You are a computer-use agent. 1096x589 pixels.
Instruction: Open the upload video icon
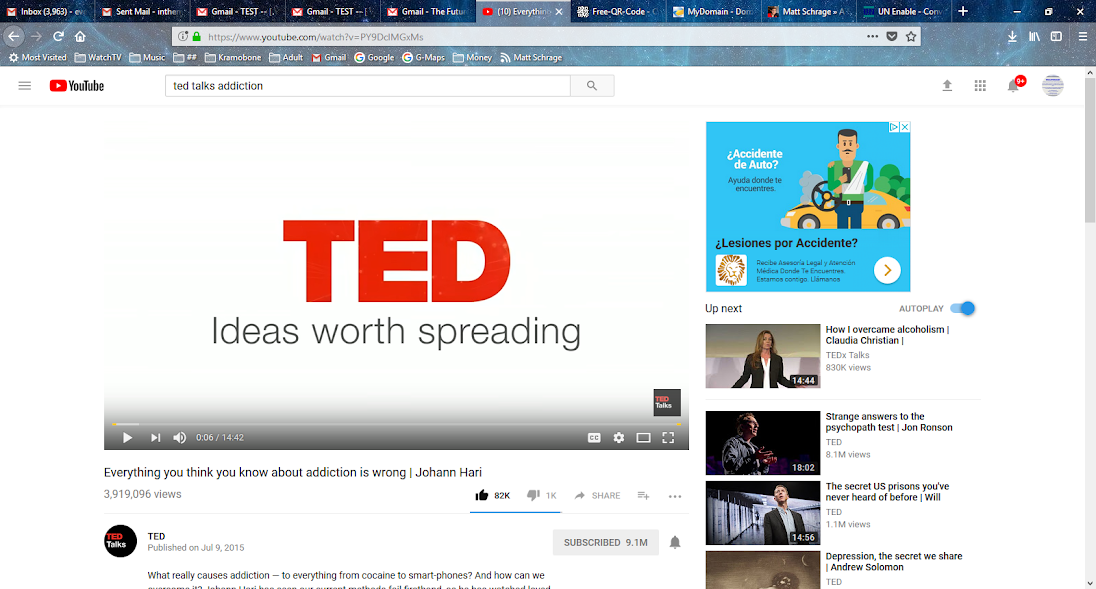click(947, 85)
